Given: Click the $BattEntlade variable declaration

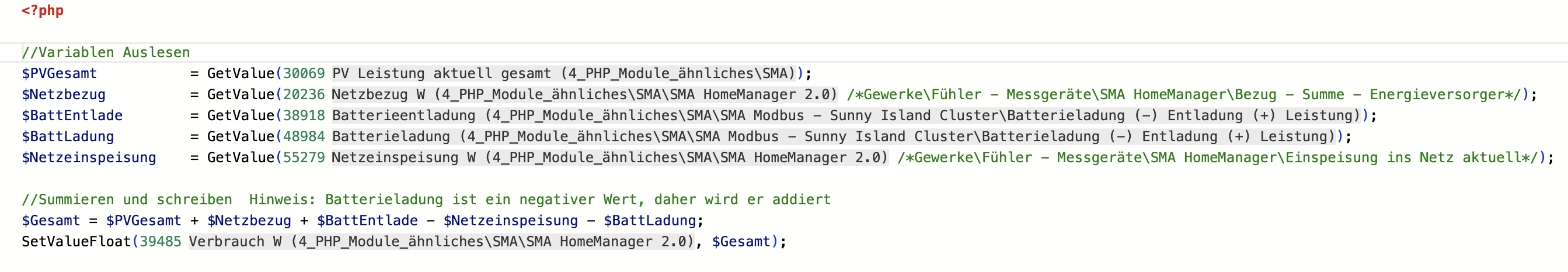Looking at the screenshot, I should point(72,116).
